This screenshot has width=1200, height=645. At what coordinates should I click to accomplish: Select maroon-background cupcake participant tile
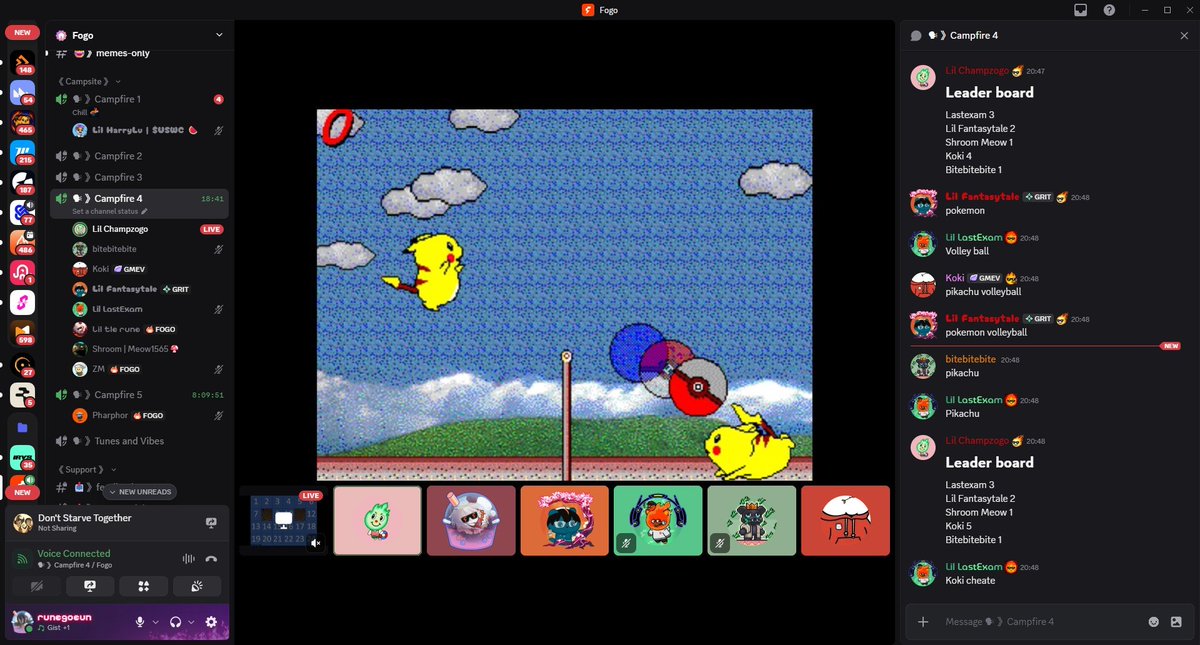click(471, 520)
